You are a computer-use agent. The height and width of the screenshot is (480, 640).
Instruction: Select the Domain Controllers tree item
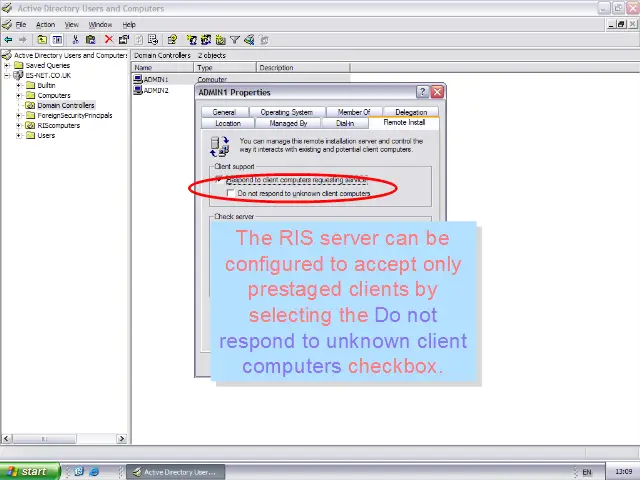66,105
